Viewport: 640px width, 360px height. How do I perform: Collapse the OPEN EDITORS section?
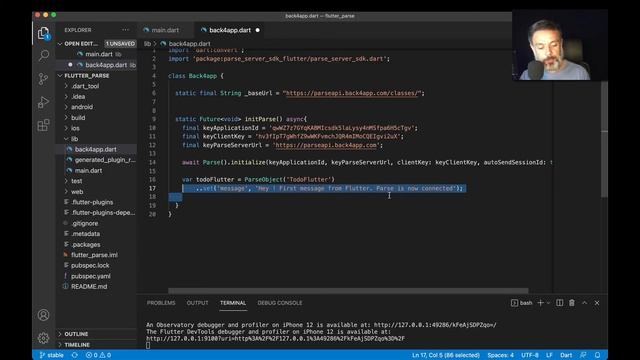(x=81, y=44)
